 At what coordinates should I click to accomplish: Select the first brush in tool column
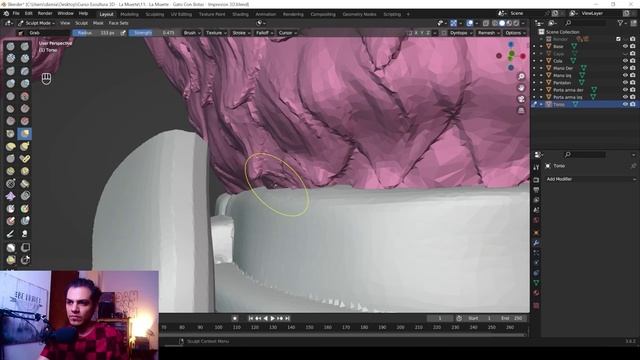11,47
